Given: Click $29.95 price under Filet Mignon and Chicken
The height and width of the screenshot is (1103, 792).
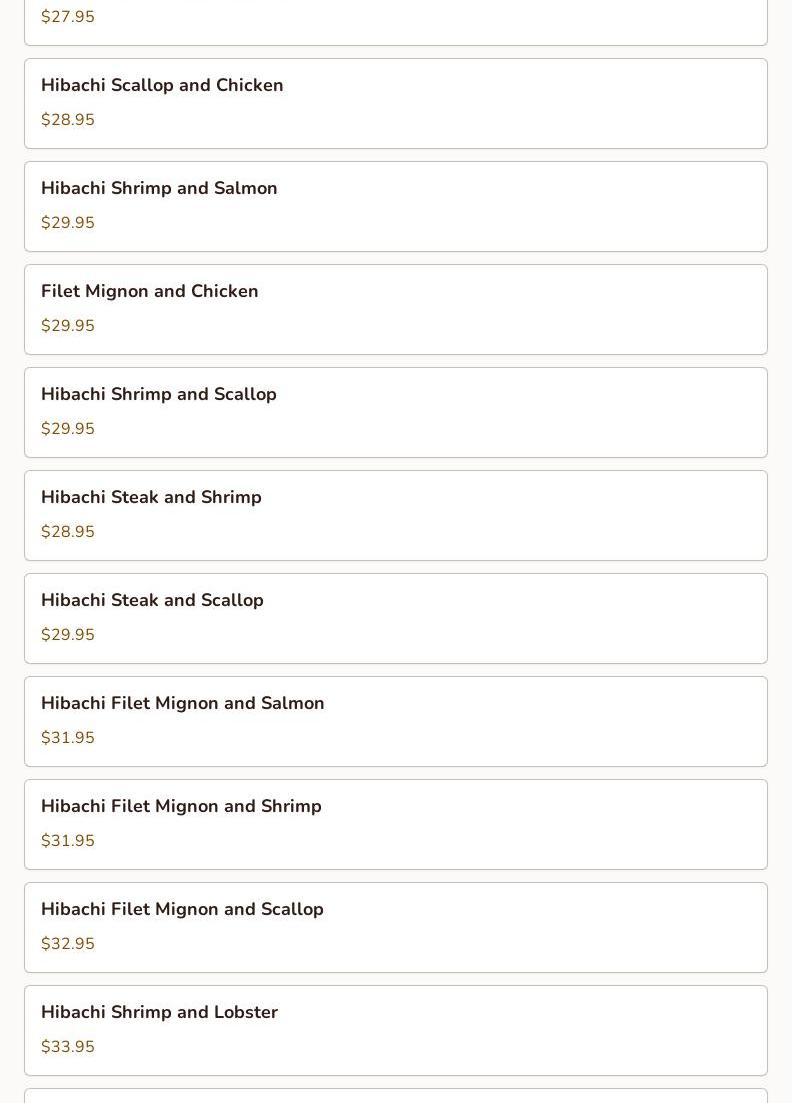Looking at the screenshot, I should [68, 326].
